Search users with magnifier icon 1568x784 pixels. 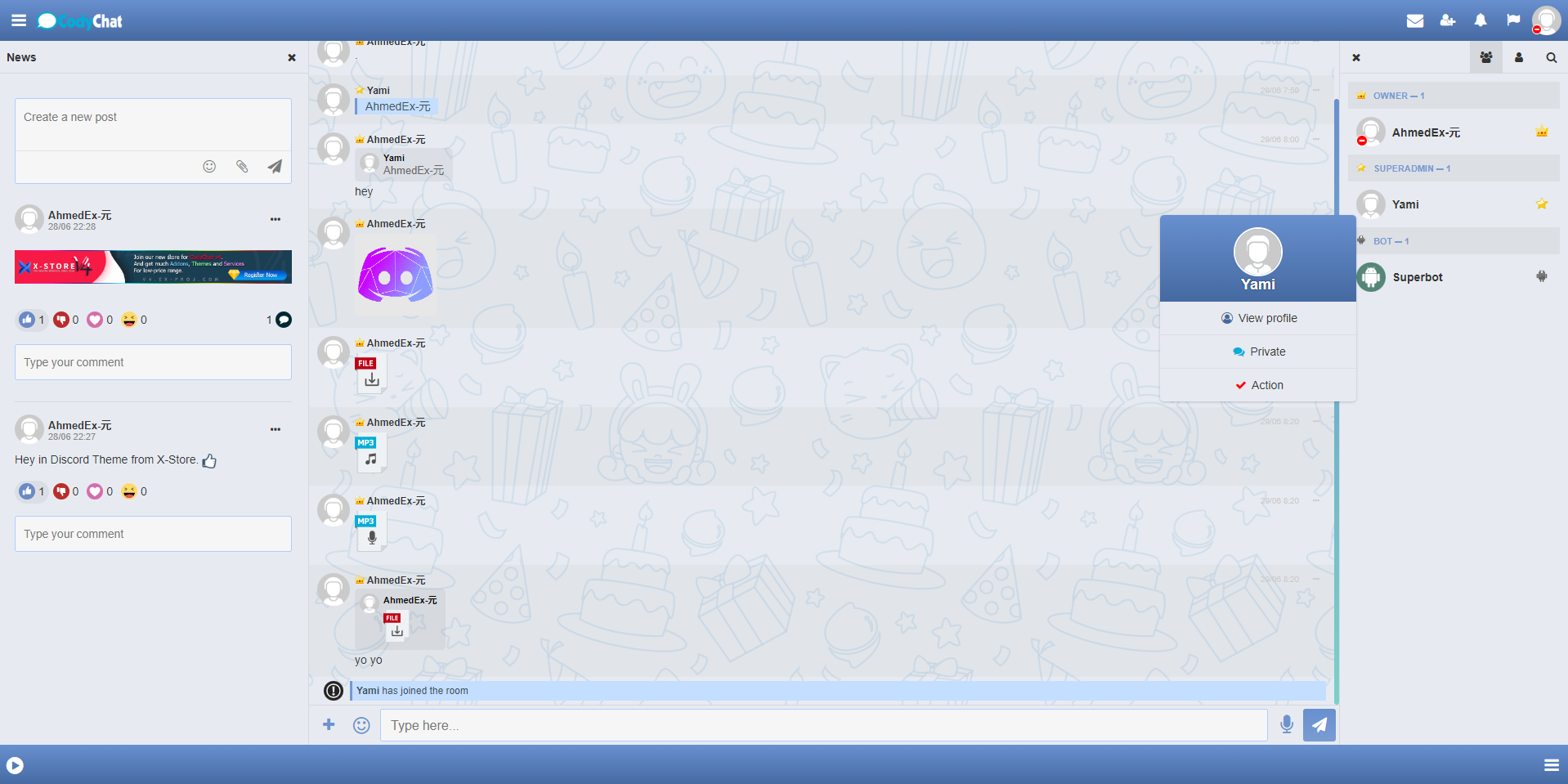1551,57
